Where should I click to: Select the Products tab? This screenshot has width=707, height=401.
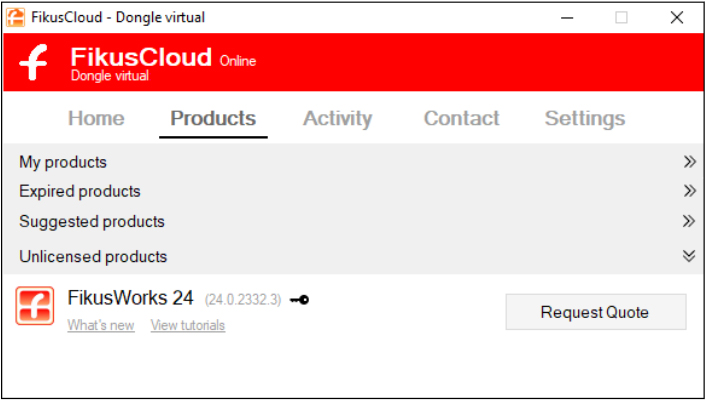coord(213,118)
